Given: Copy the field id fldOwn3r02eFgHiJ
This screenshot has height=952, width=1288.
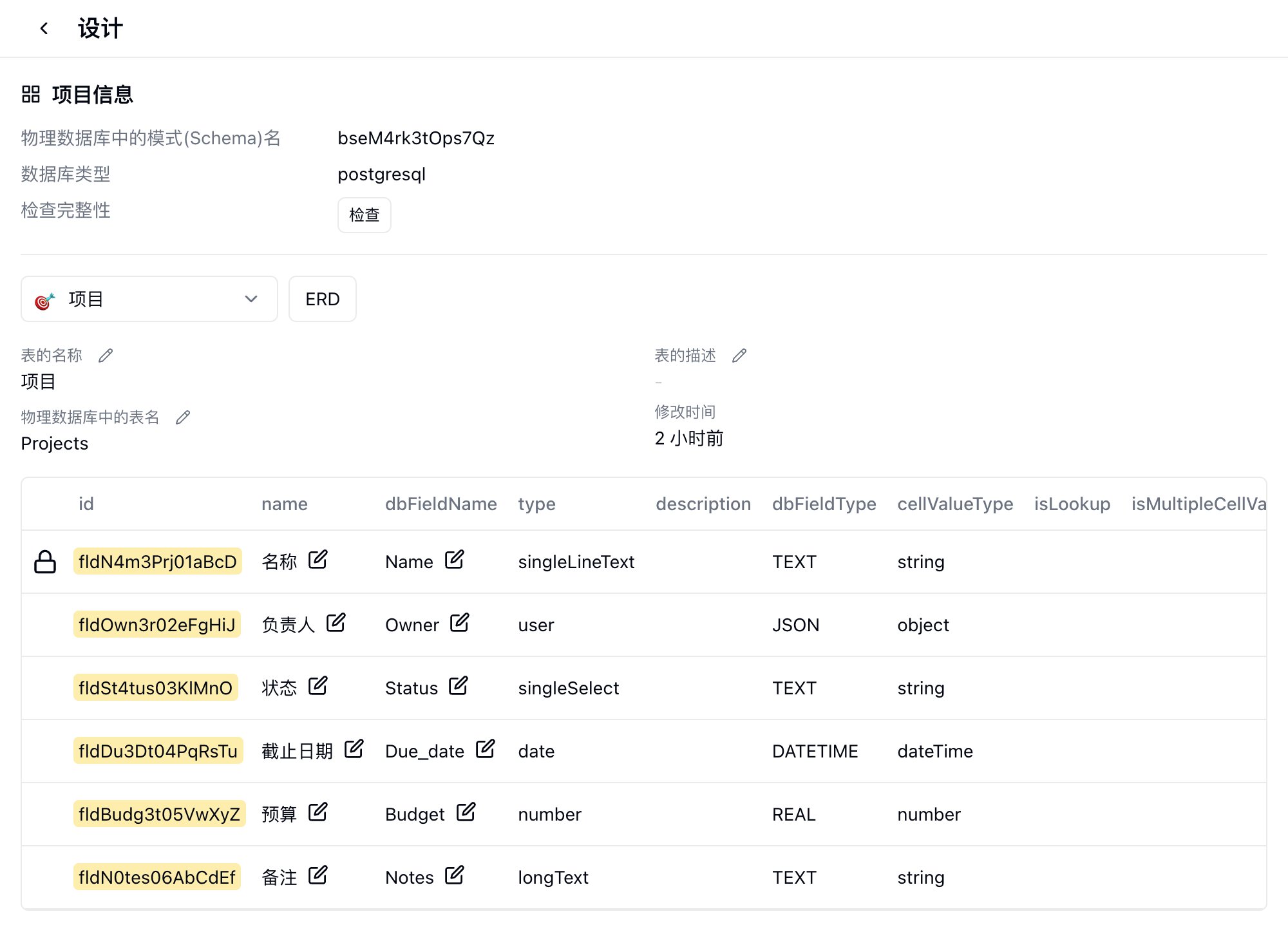Looking at the screenshot, I should (157, 624).
